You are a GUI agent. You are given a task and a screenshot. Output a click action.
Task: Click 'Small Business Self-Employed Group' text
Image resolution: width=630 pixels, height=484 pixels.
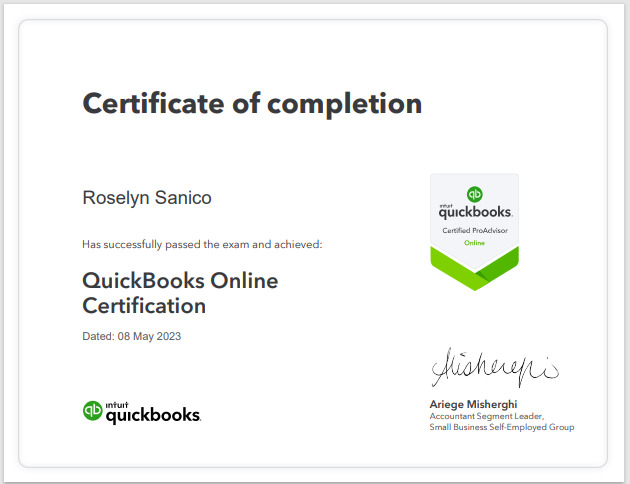pos(502,427)
